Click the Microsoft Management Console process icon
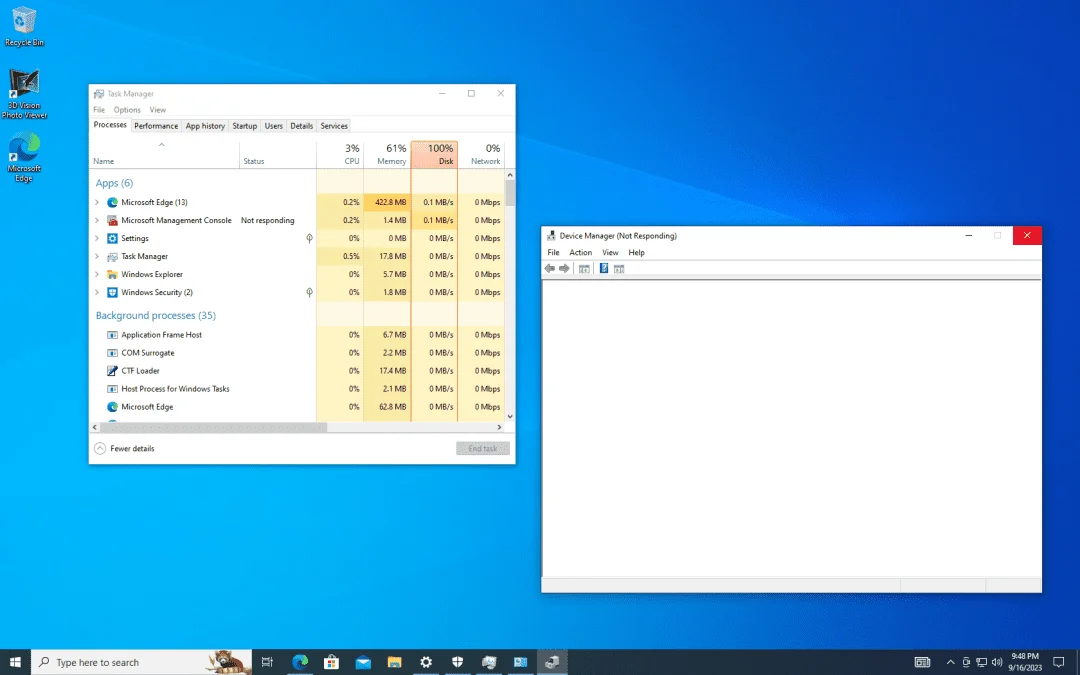This screenshot has width=1080, height=675. pos(112,220)
